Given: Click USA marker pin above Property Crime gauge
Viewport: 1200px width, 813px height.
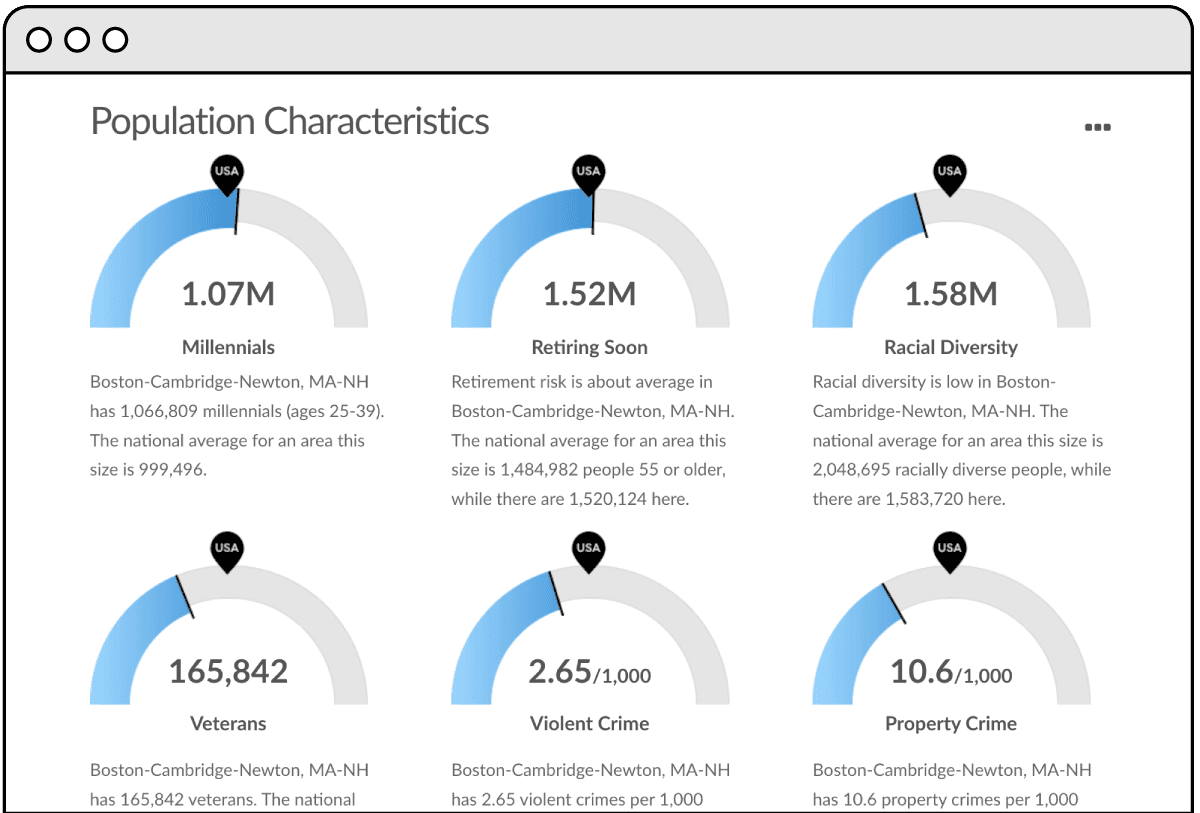Looking at the screenshot, I should point(950,549).
